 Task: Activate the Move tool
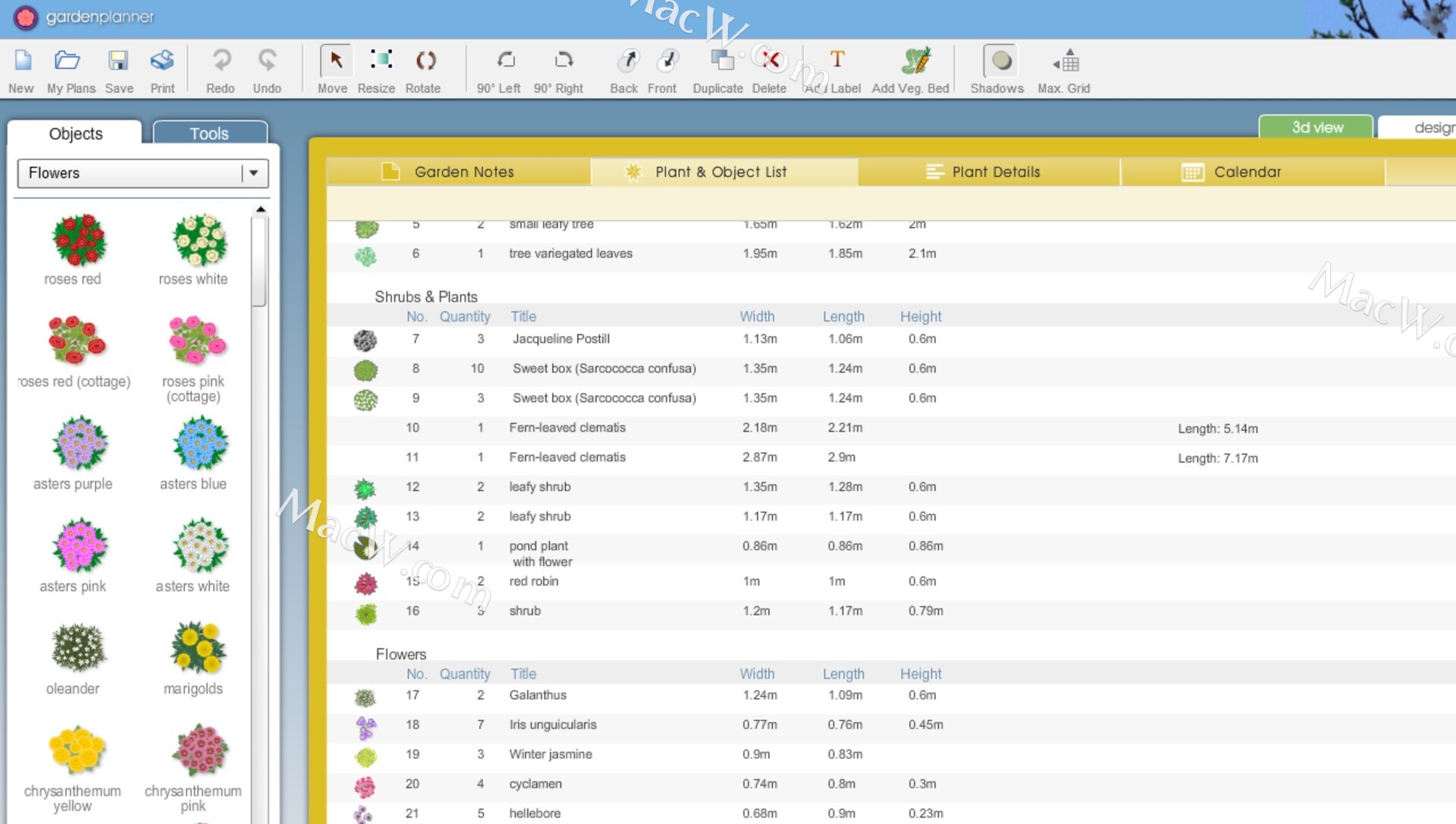click(x=335, y=61)
